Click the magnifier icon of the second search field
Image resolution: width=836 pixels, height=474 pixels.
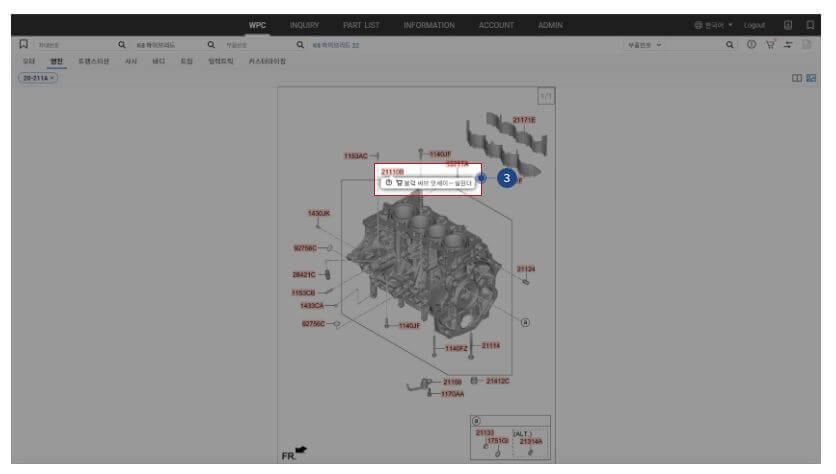(211, 45)
